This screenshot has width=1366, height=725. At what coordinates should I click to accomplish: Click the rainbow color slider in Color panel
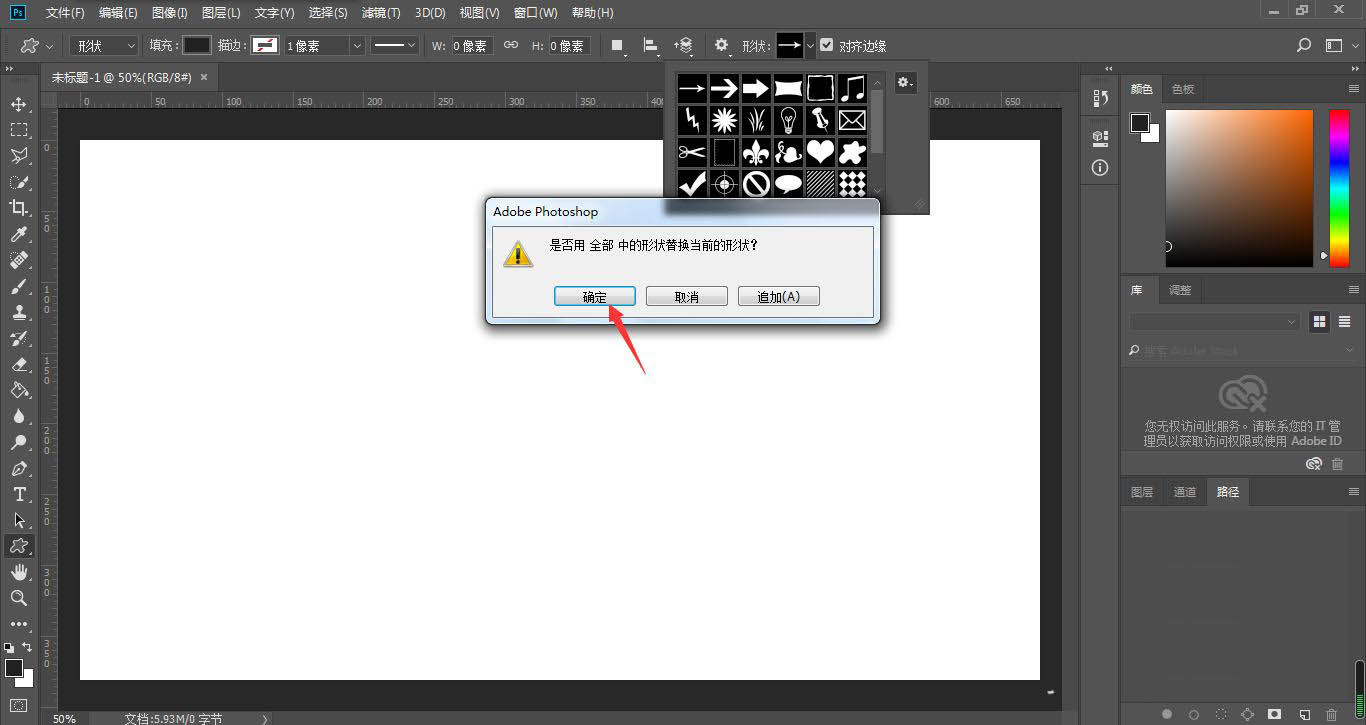point(1340,185)
